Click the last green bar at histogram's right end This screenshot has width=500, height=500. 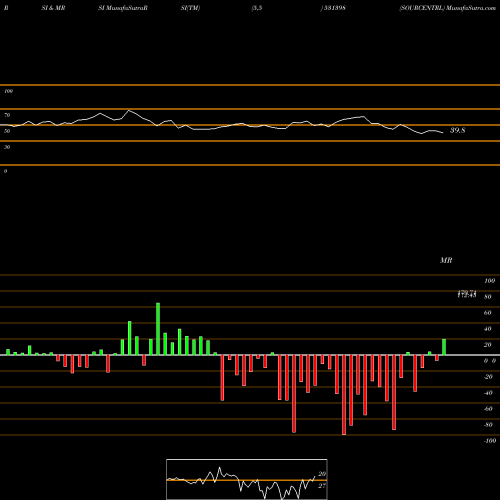[x=444, y=347]
